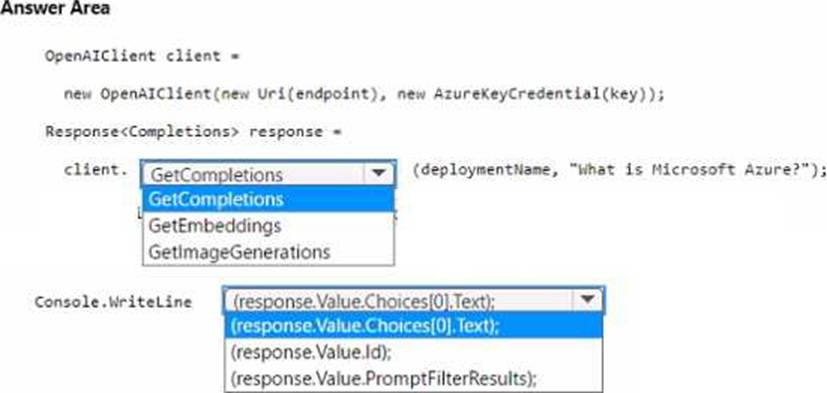Click the client. code prefix
The image size is (827, 393).
[x=95, y=170]
